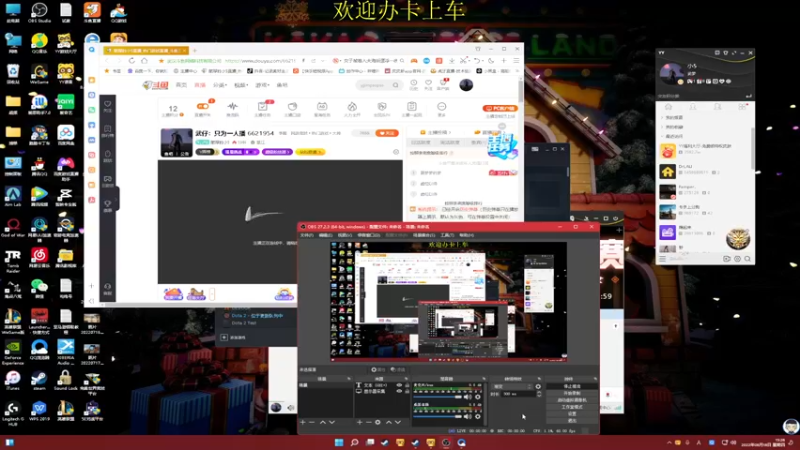Screen dimensions: 800x450
Task: Open OBS 帮助(H) menu
Action: 466,235
